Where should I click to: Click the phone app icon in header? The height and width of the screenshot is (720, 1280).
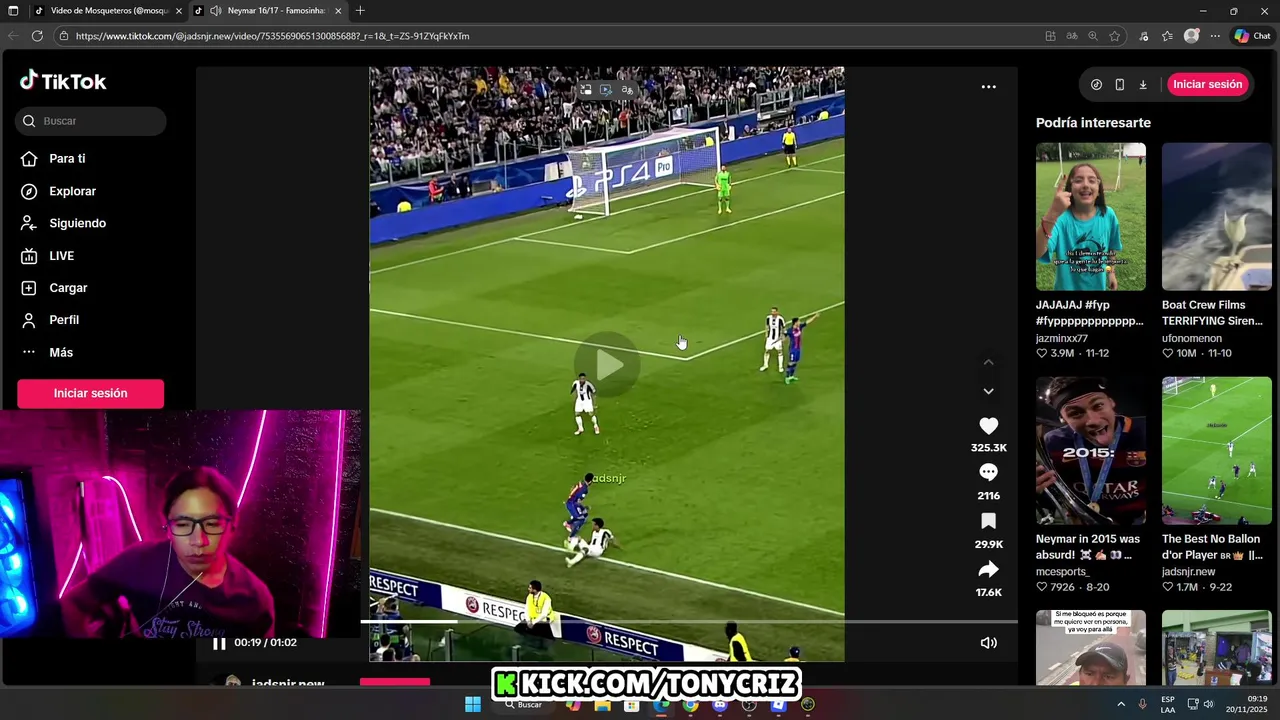pyautogui.click(x=1119, y=85)
